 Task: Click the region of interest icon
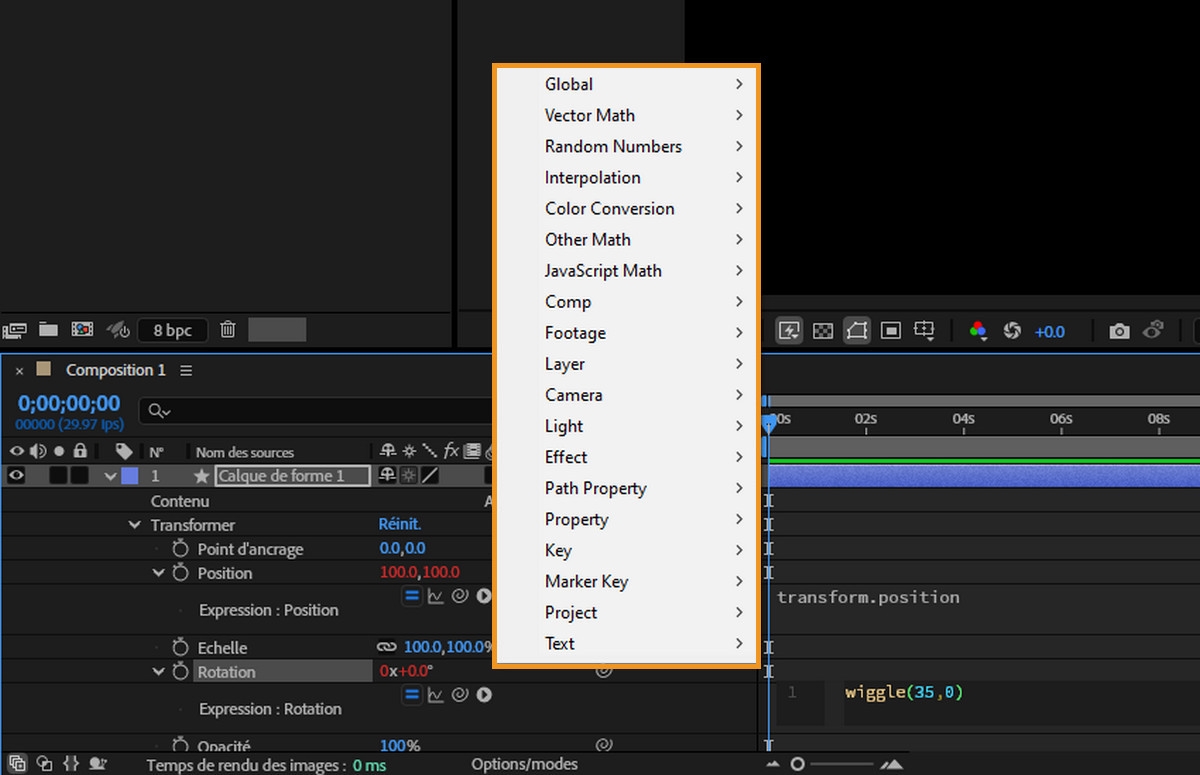coord(891,330)
